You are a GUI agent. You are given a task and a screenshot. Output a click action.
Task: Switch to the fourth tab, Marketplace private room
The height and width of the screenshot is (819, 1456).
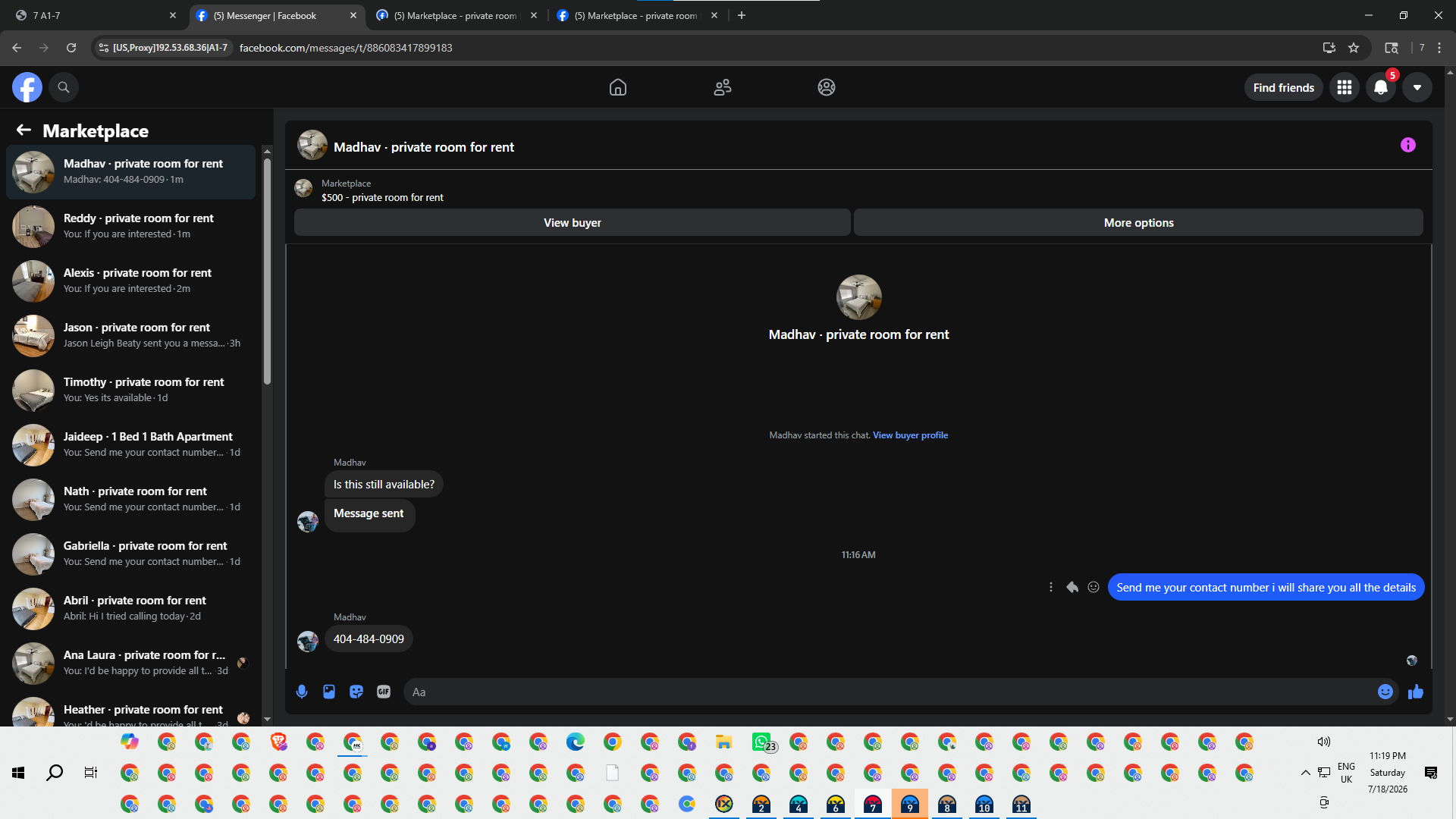(636, 15)
